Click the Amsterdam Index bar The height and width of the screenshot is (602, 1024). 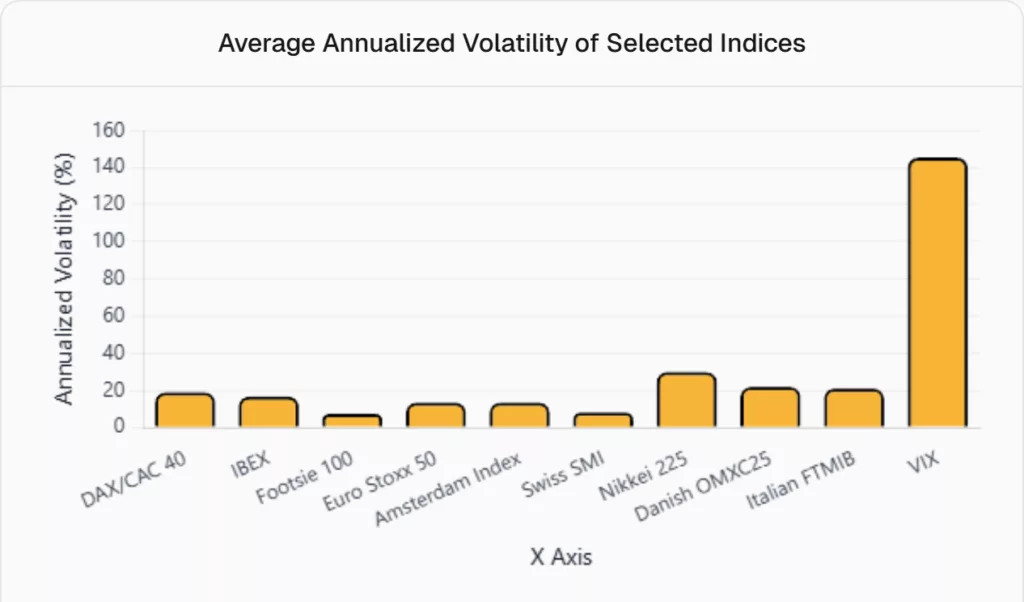point(519,416)
